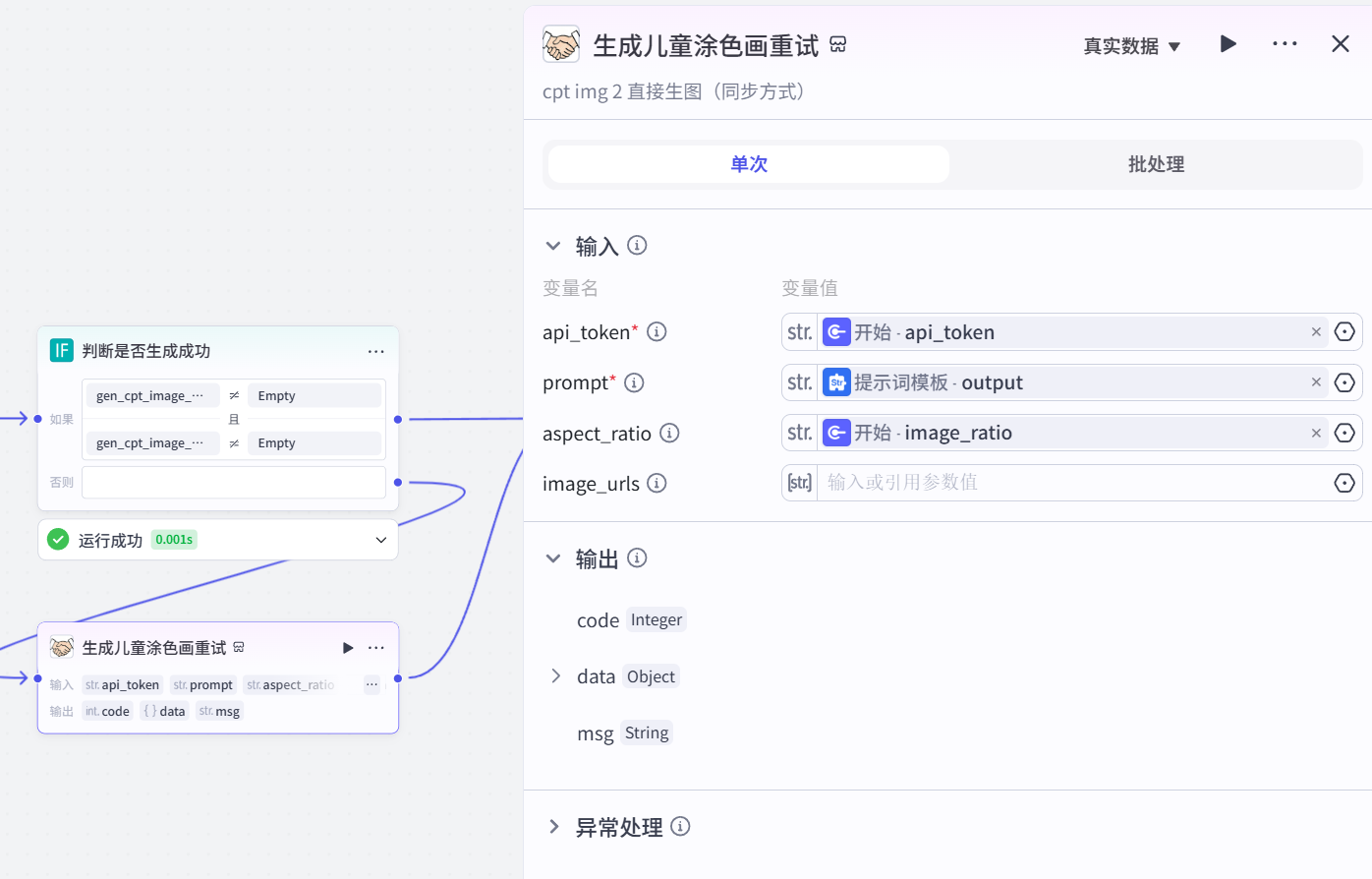Click the str prompt tag on canvas node

(202, 684)
